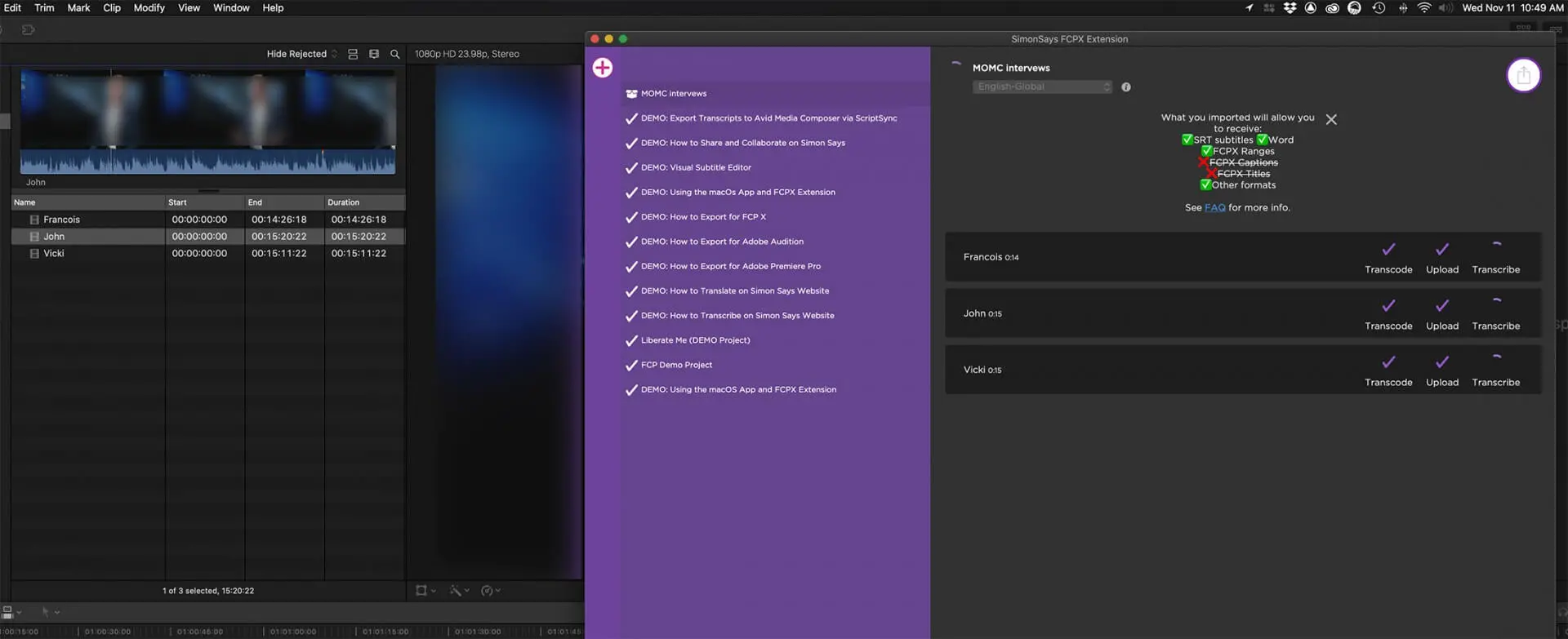Click the Time Machine menu bar icon
The image size is (1568, 639).
[1379, 8]
